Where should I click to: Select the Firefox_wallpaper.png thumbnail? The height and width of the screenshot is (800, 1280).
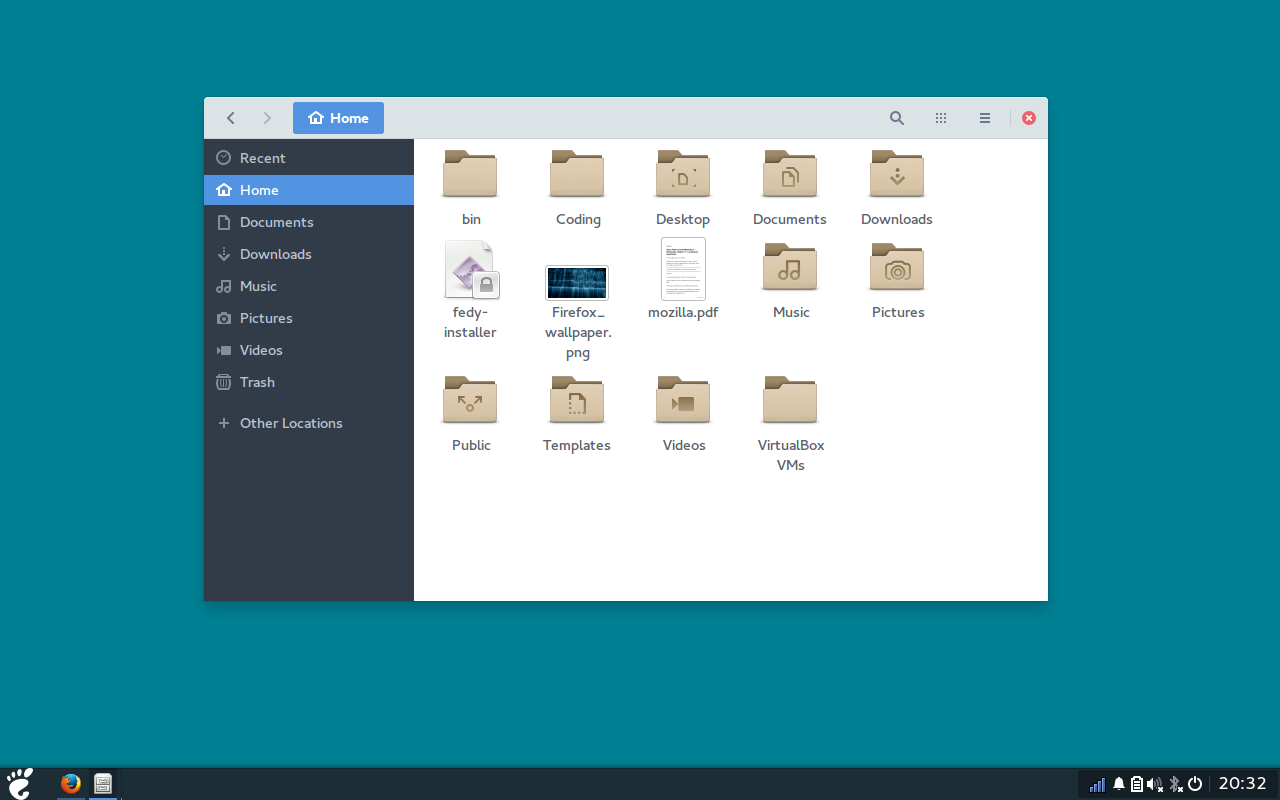click(x=577, y=282)
